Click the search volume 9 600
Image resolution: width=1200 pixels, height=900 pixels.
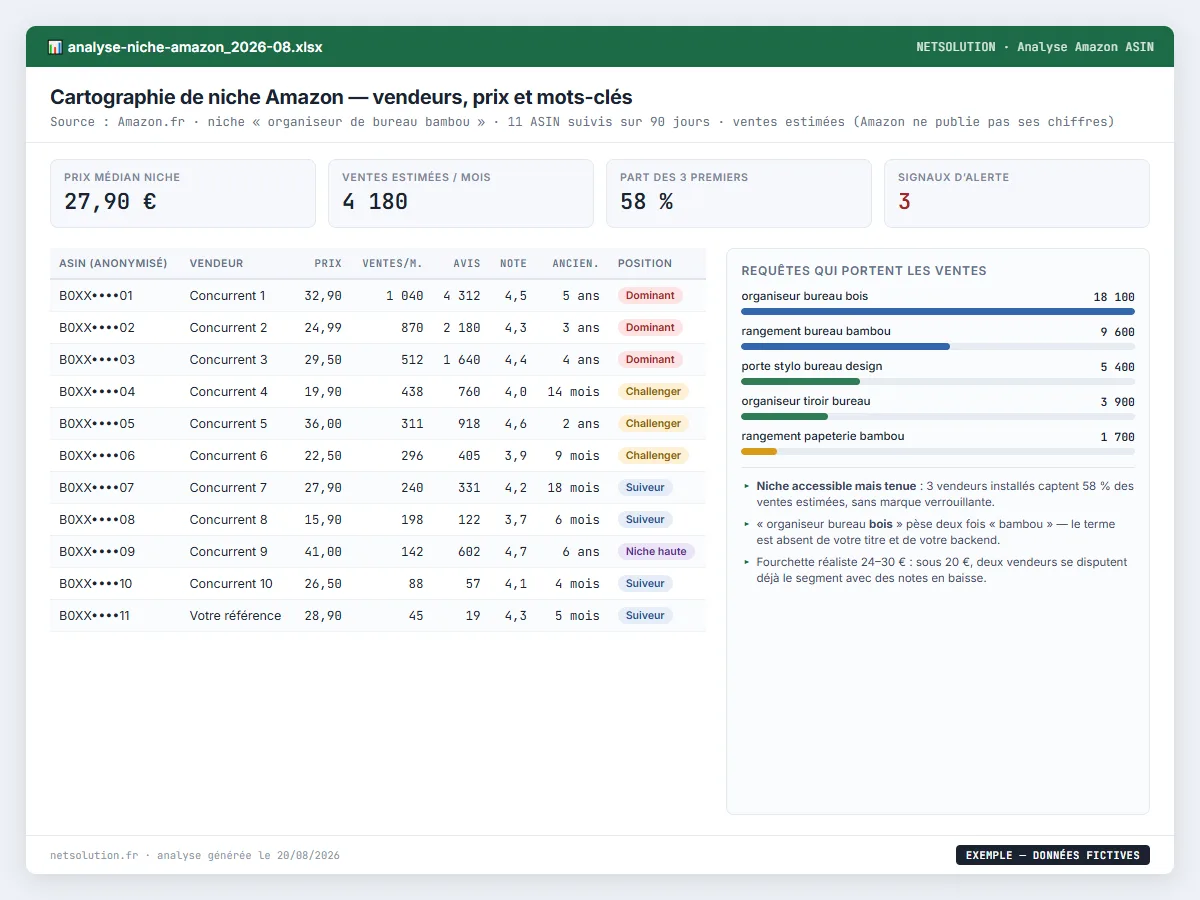pos(1118,332)
